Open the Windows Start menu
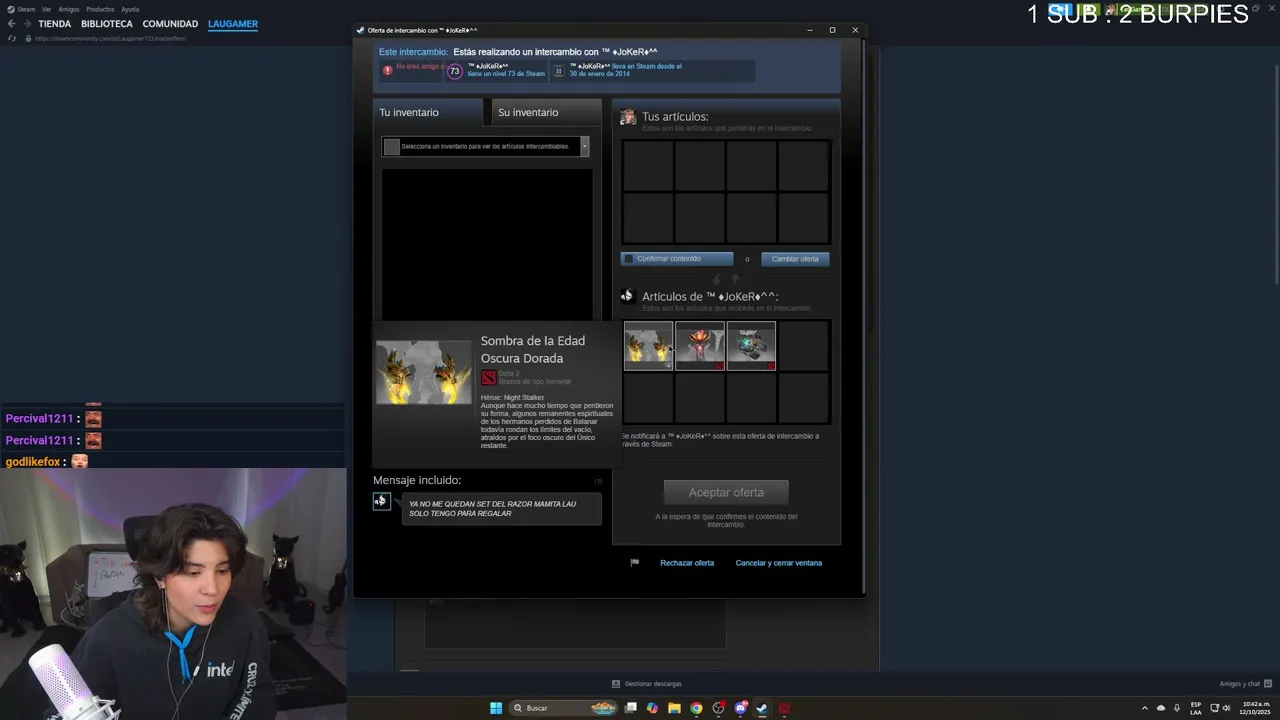 (x=496, y=708)
